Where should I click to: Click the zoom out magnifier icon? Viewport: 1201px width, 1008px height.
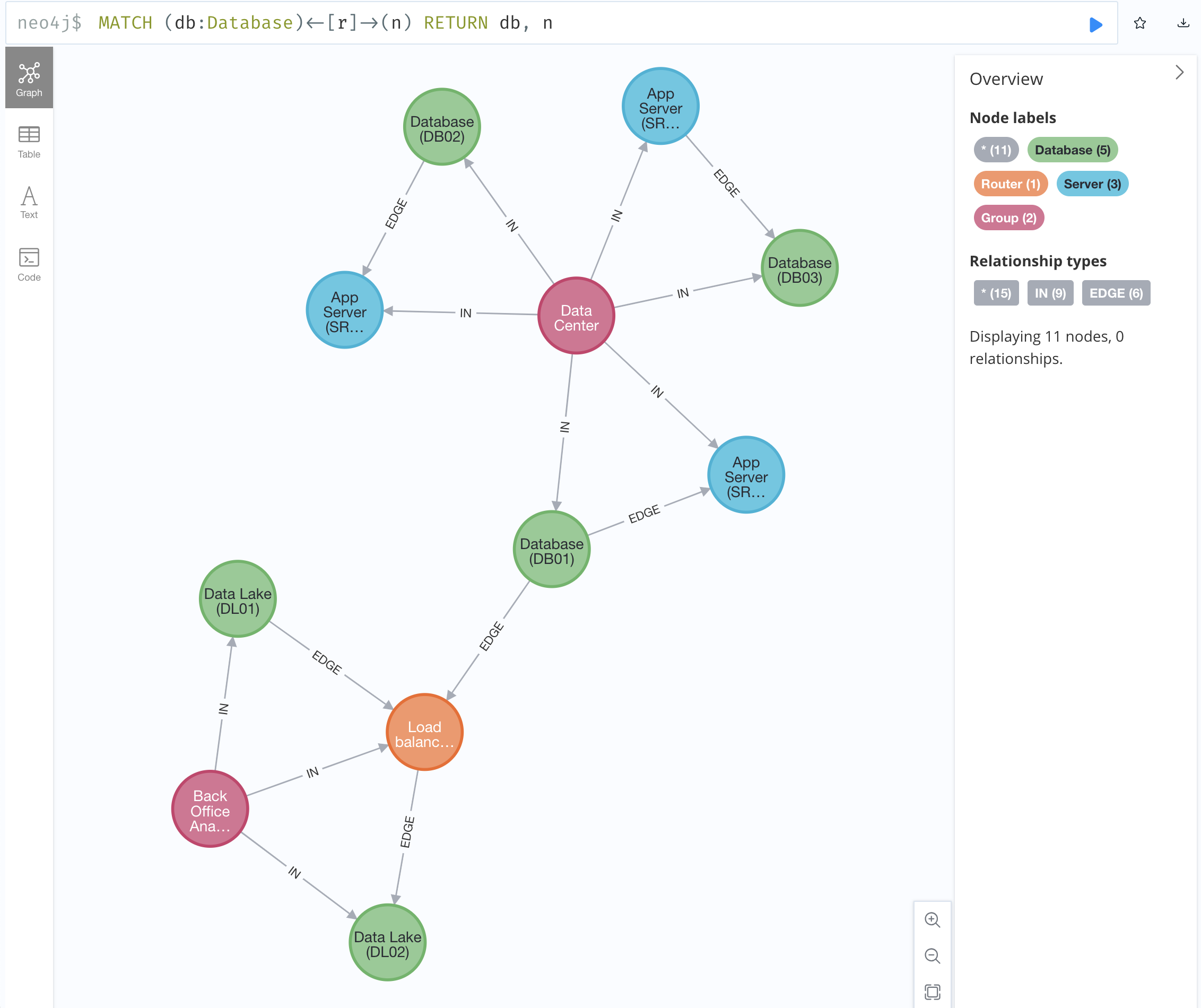[932, 955]
